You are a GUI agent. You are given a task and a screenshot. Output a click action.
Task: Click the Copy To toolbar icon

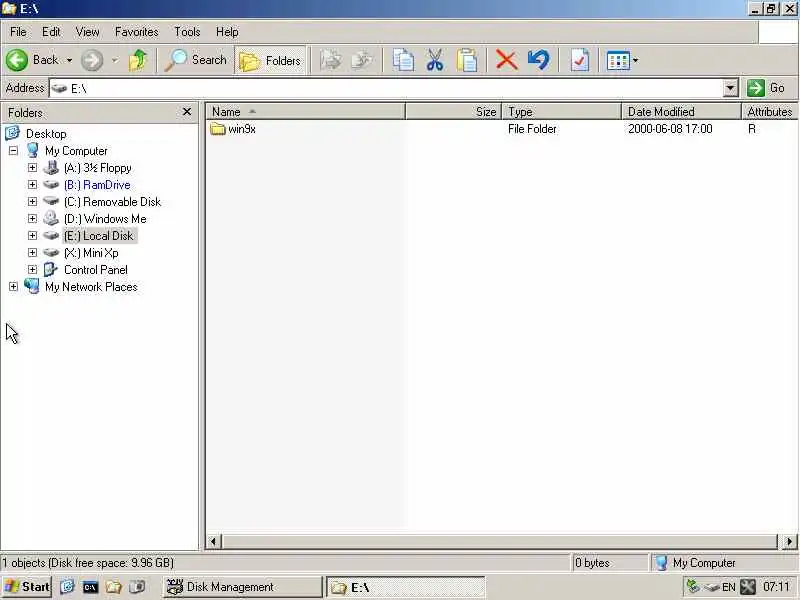click(363, 60)
